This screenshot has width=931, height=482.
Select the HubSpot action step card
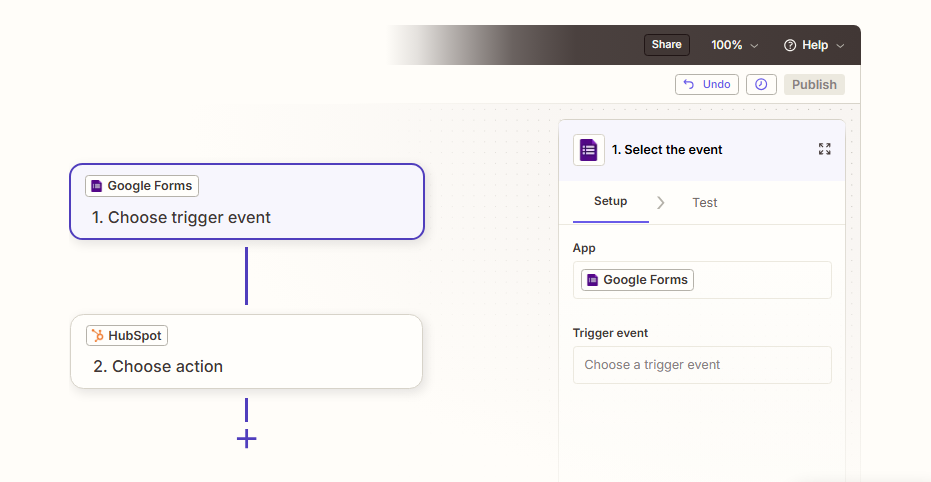(246, 351)
